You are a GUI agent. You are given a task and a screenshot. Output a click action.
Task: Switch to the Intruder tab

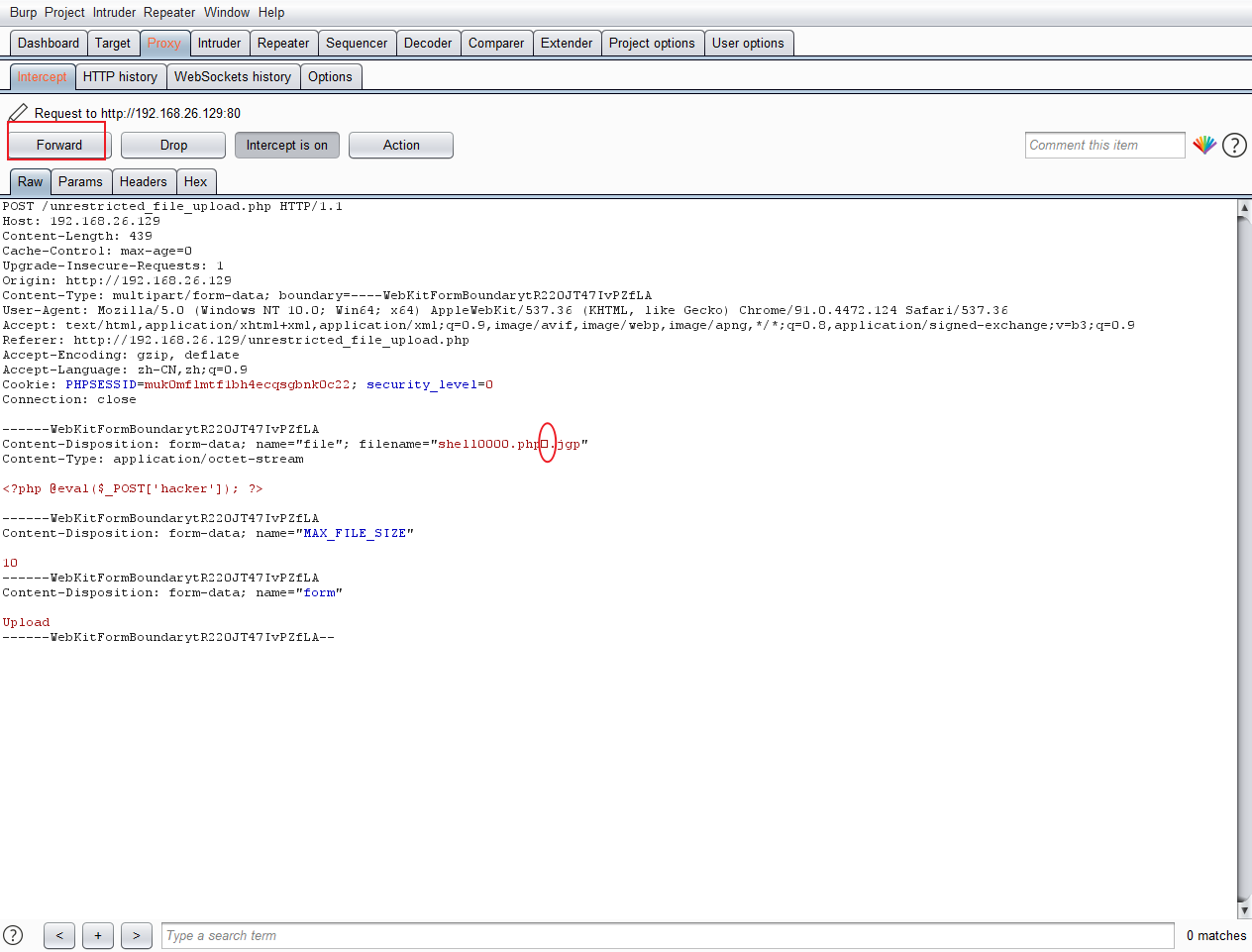point(219,43)
